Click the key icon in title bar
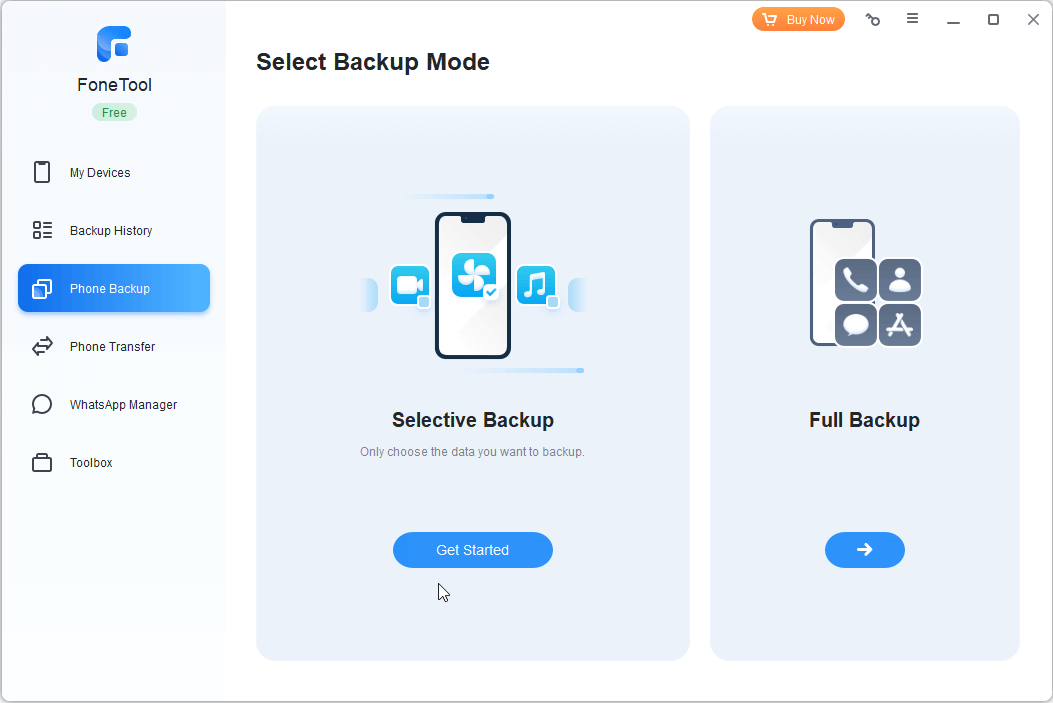The width and height of the screenshot is (1053, 703). [x=873, y=19]
